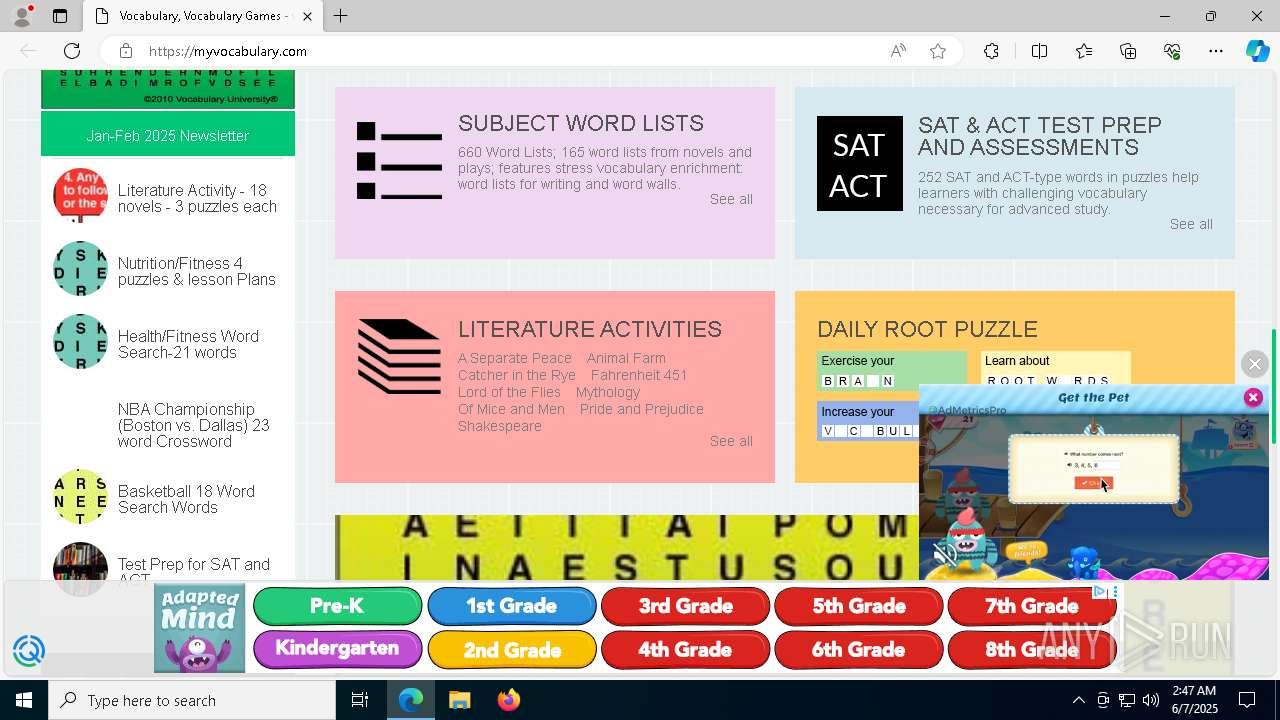Dismiss floating ad with gray X circle
Screen dimensions: 1280x720
pyautogui.click(x=1254, y=364)
